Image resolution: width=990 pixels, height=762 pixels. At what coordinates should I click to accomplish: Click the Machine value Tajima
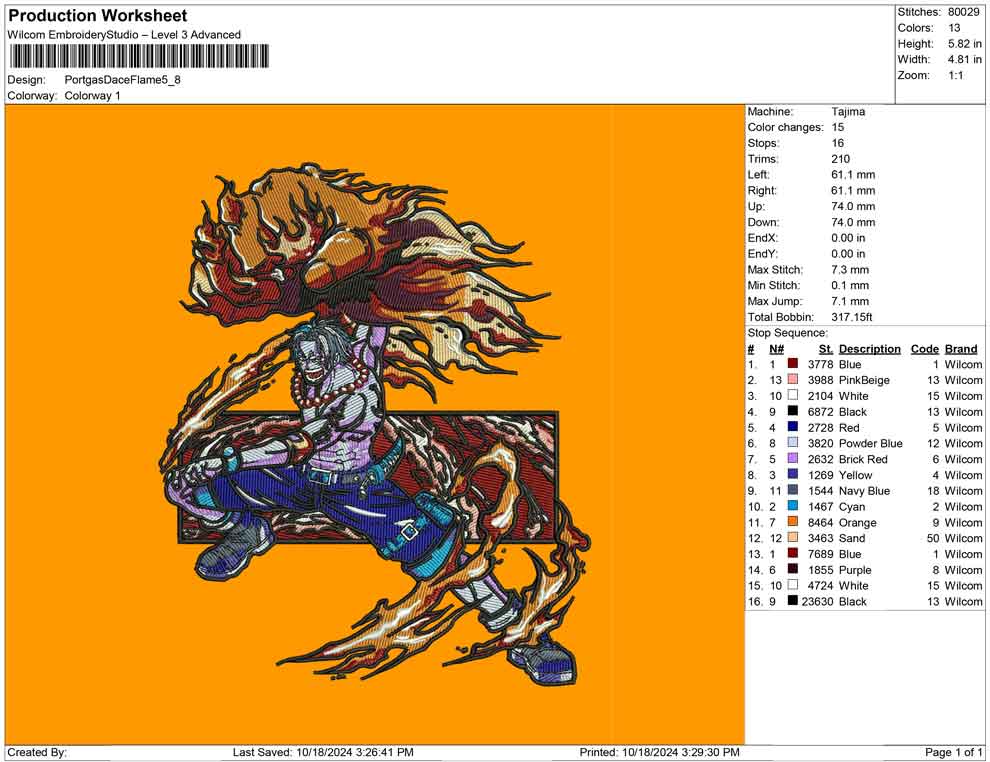pos(848,112)
